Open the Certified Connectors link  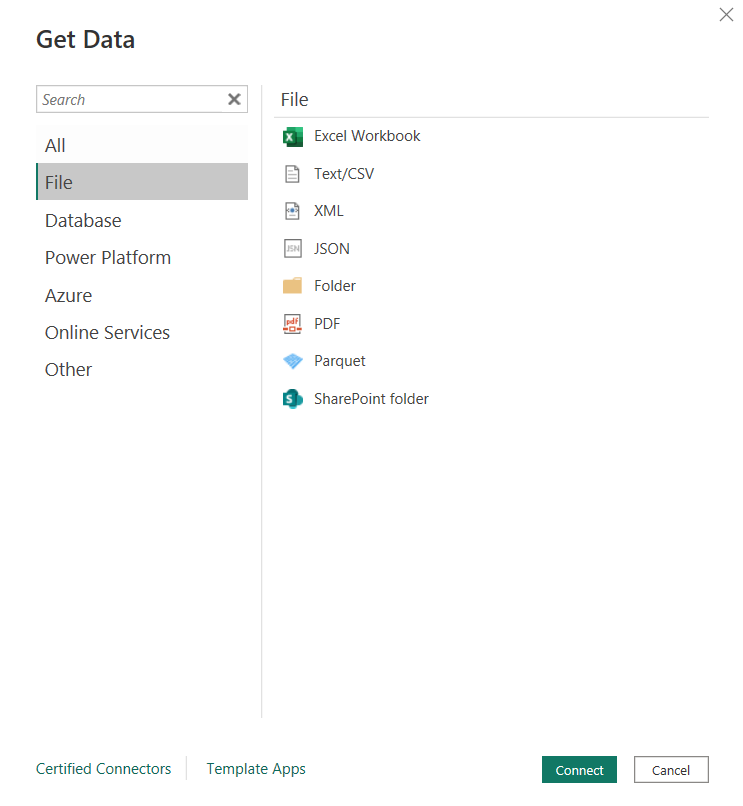pos(104,769)
